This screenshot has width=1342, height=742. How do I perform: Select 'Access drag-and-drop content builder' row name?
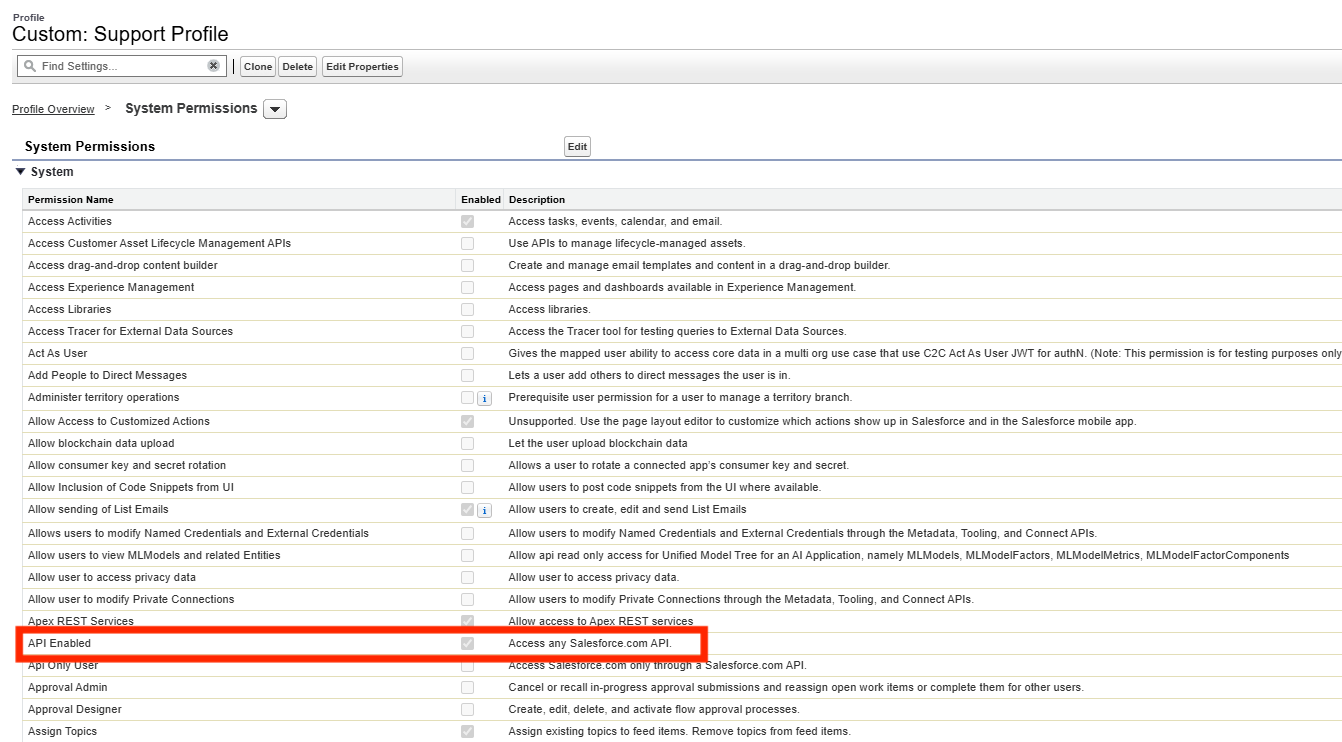(123, 265)
